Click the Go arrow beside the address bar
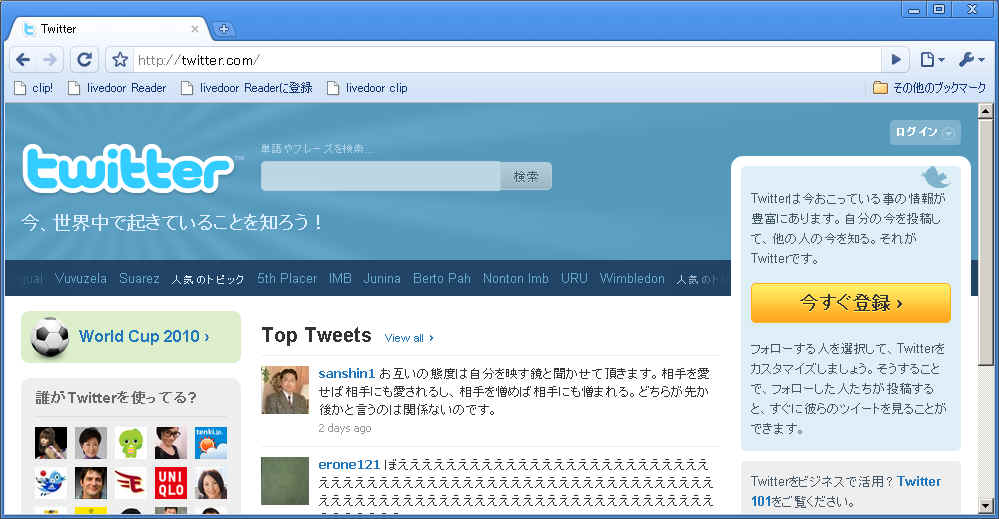Screen dimensions: 999x519 click(x=896, y=60)
